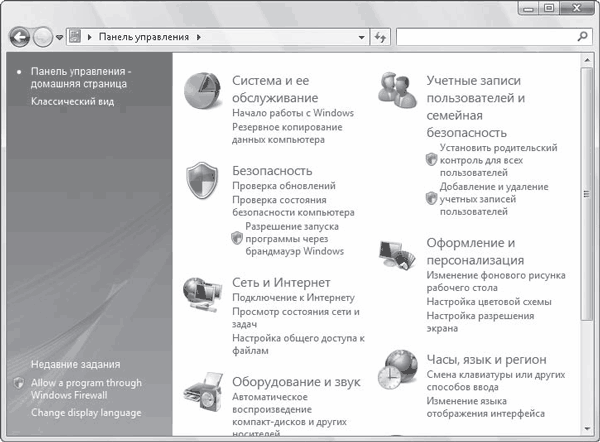Click Настройка цветовой схемы link

click(x=489, y=302)
